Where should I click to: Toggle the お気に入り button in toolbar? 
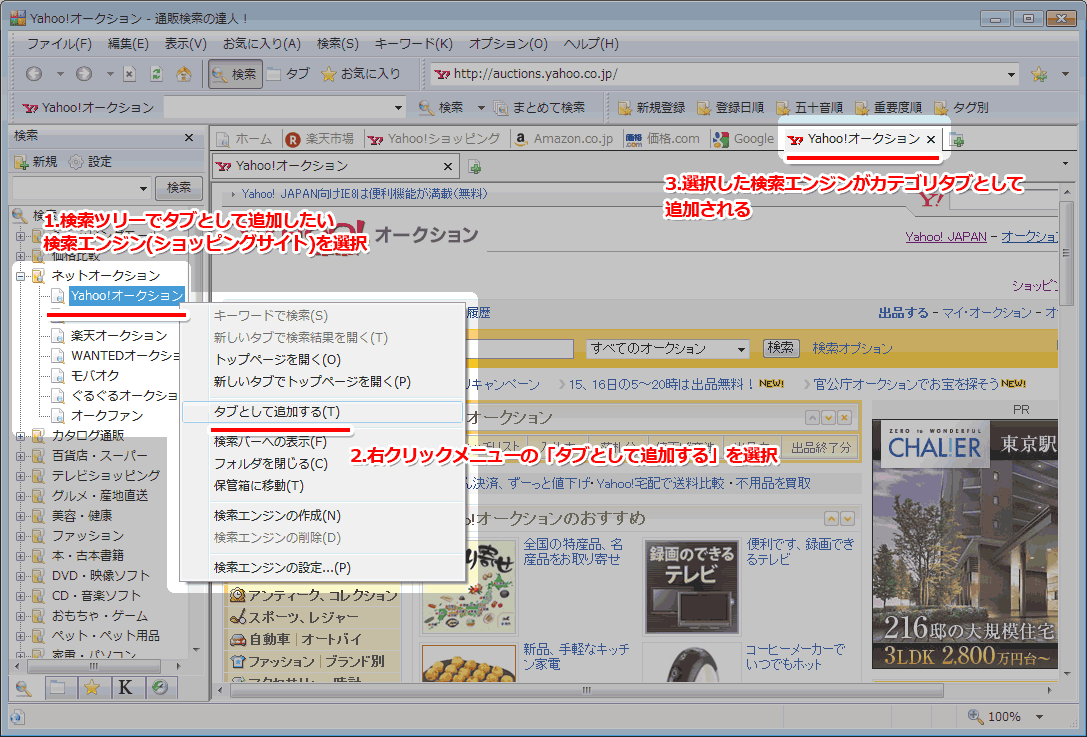point(360,73)
